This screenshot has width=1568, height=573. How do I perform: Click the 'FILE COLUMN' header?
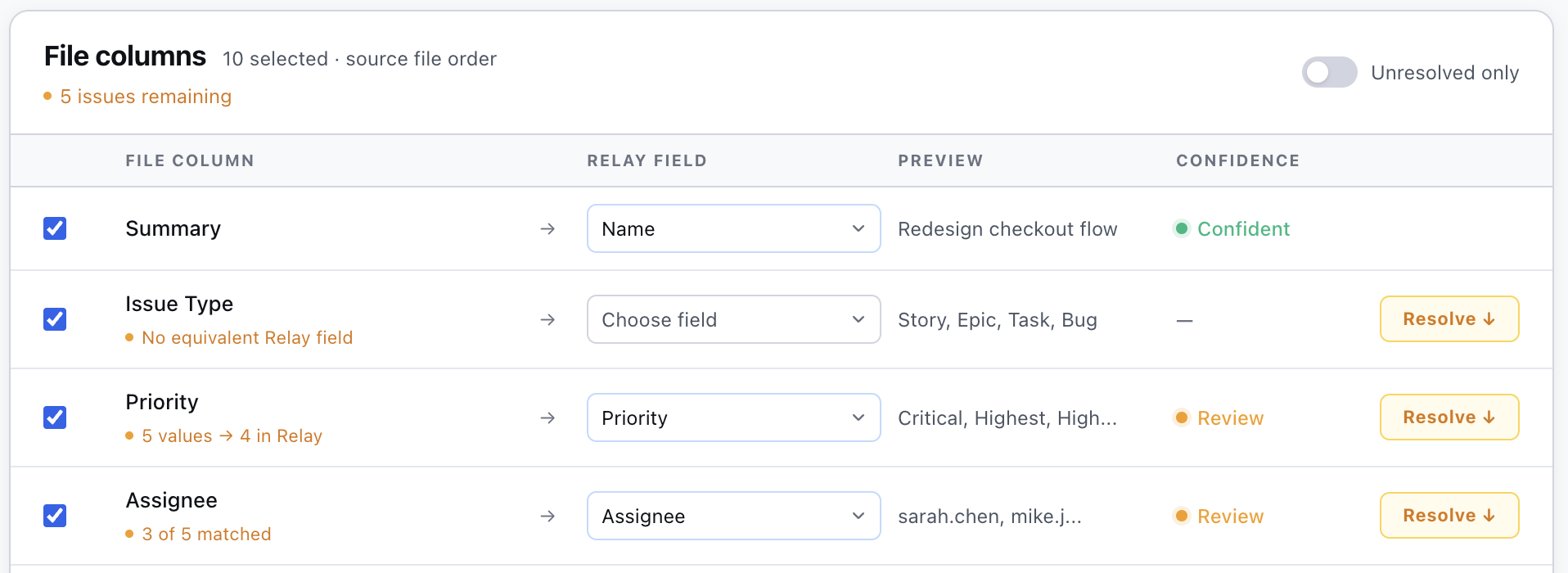point(189,160)
